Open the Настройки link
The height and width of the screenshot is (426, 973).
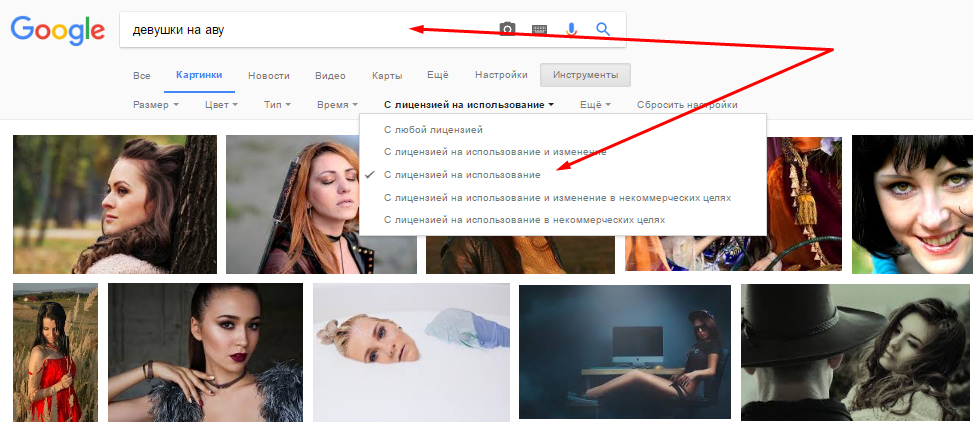click(501, 76)
